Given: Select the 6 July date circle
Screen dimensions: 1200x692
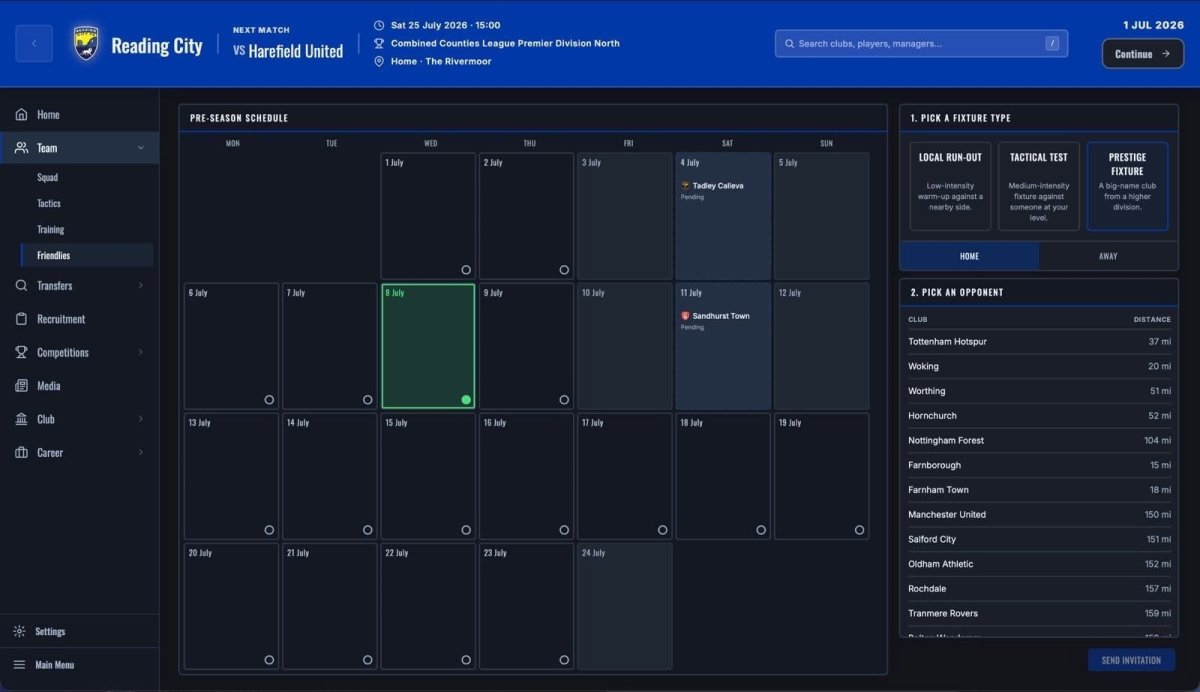Looking at the screenshot, I should tap(269, 400).
